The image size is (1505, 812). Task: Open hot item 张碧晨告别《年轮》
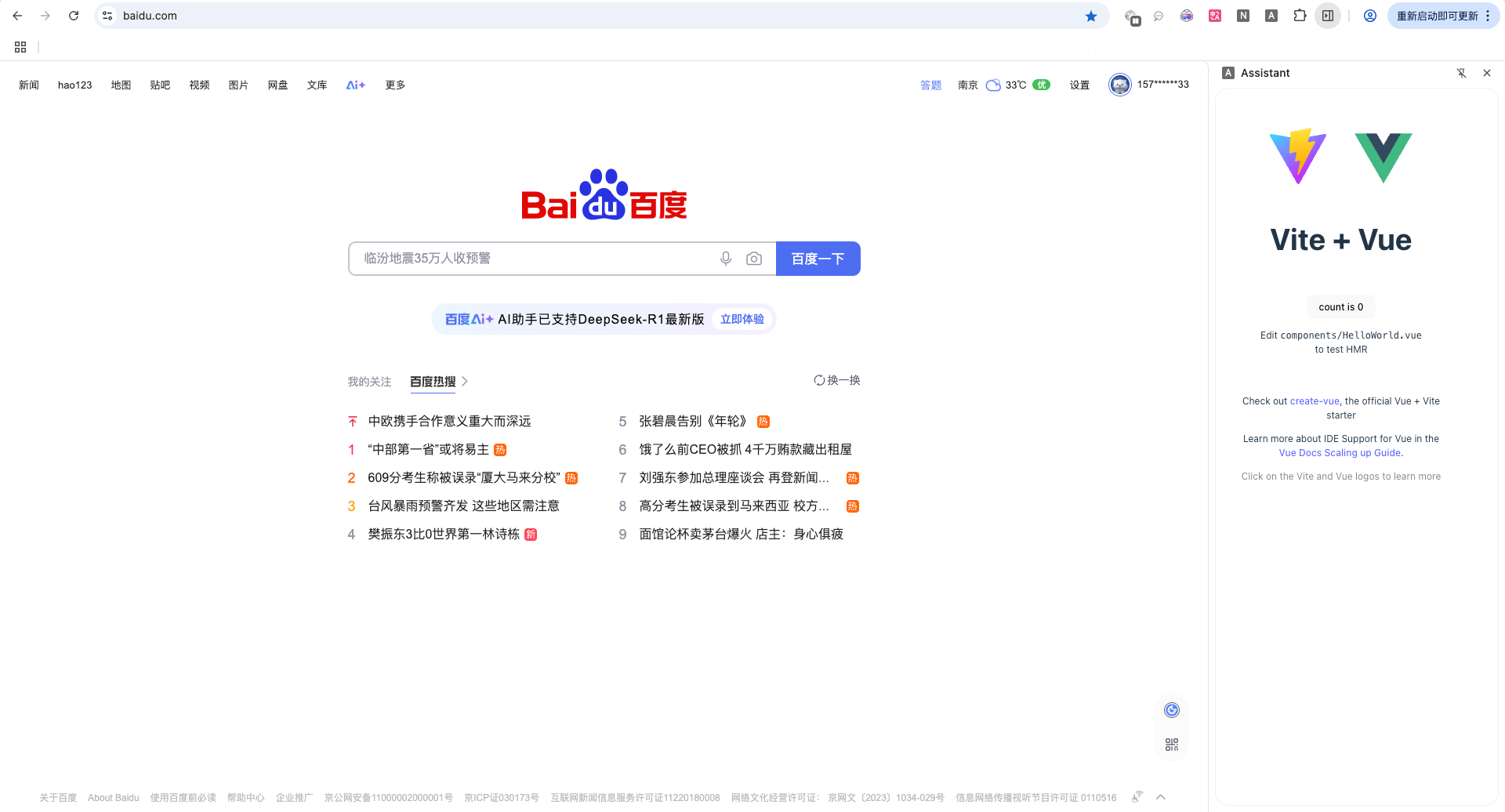pos(692,422)
